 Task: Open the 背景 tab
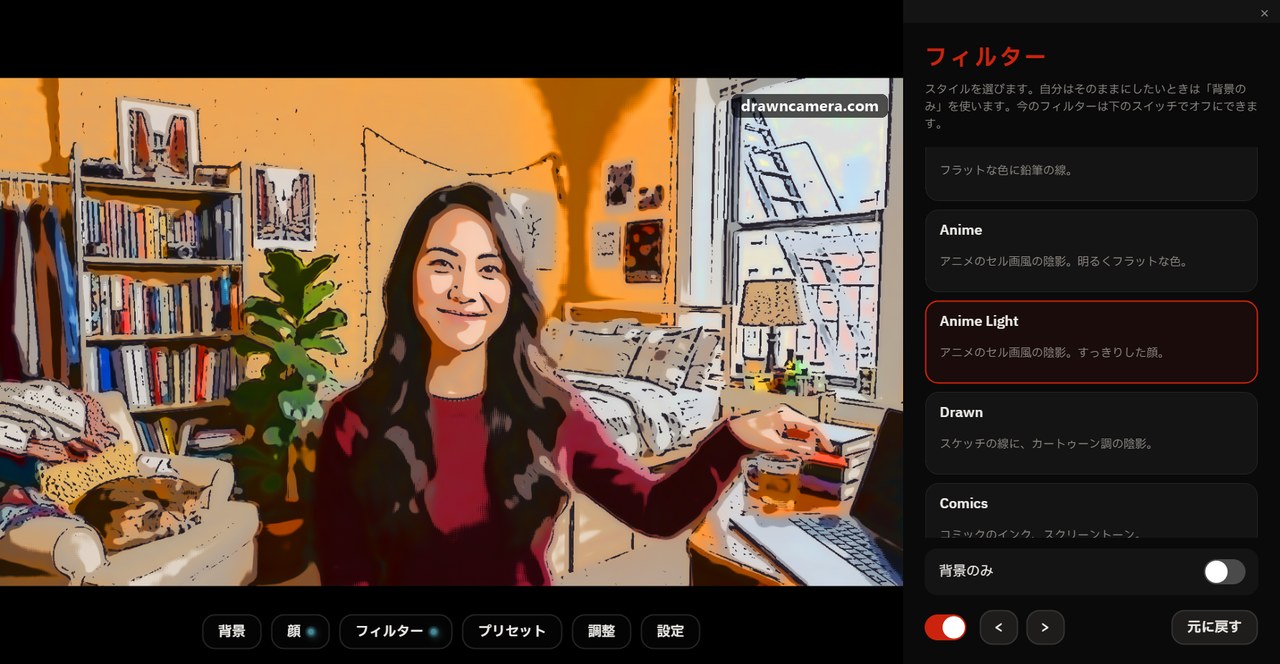click(x=232, y=631)
